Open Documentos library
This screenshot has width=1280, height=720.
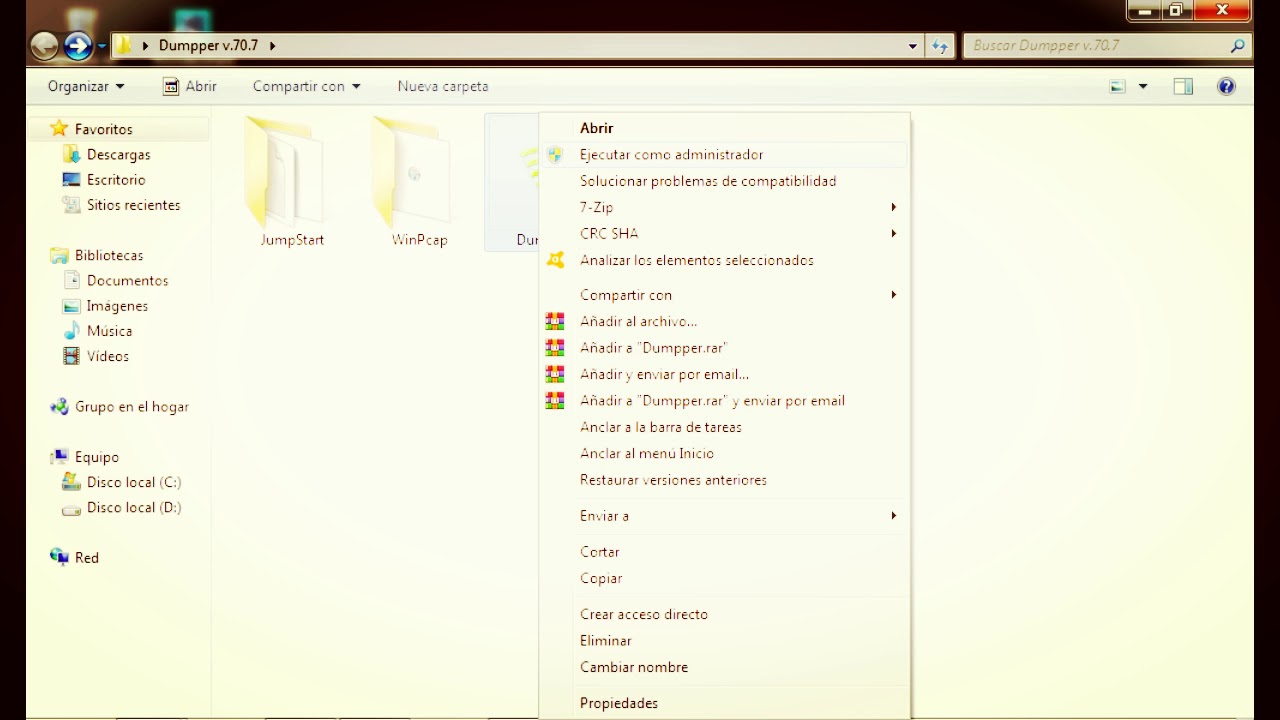(x=127, y=281)
